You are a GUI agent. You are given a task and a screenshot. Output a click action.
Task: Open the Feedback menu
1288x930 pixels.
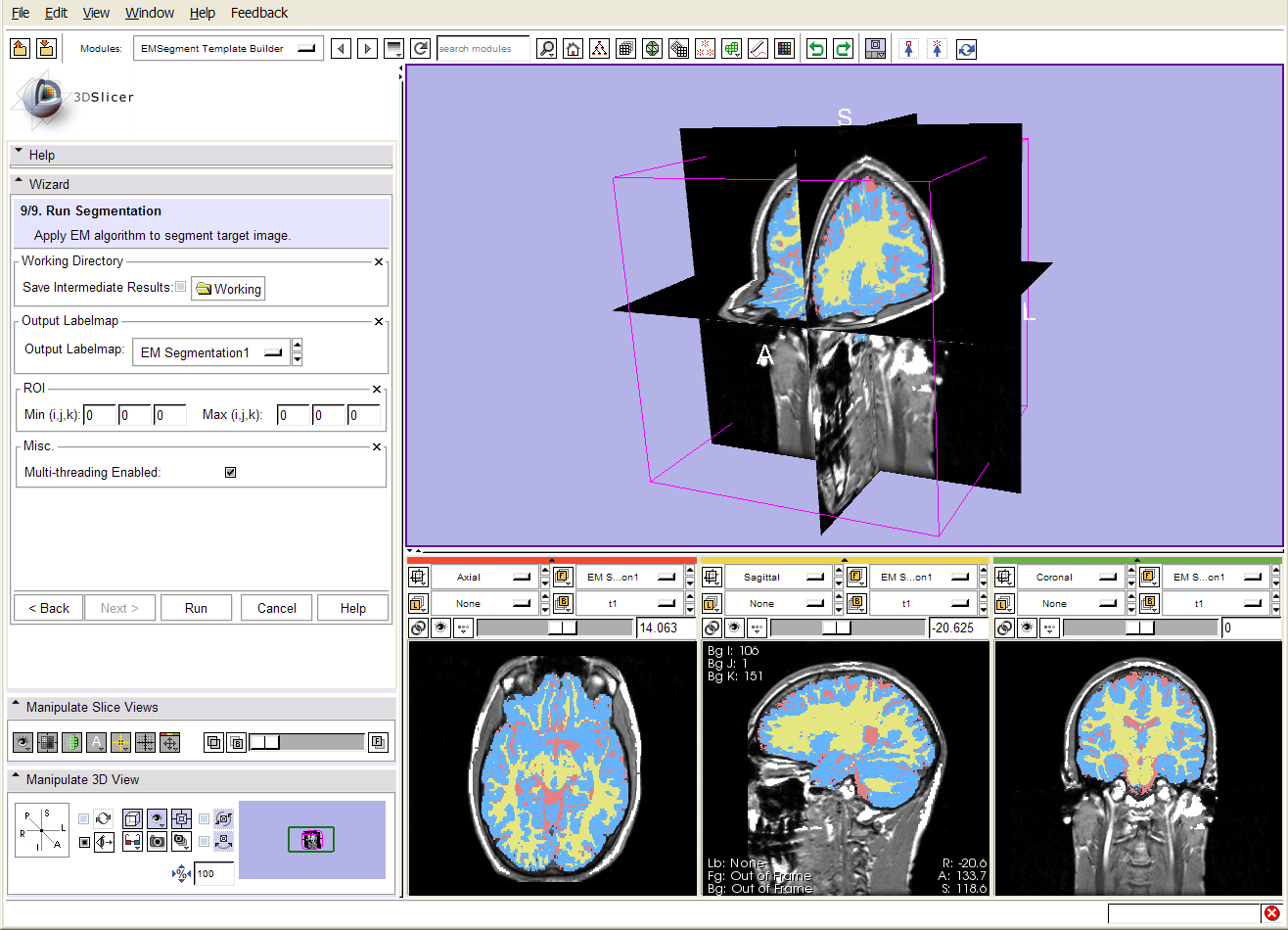point(258,13)
